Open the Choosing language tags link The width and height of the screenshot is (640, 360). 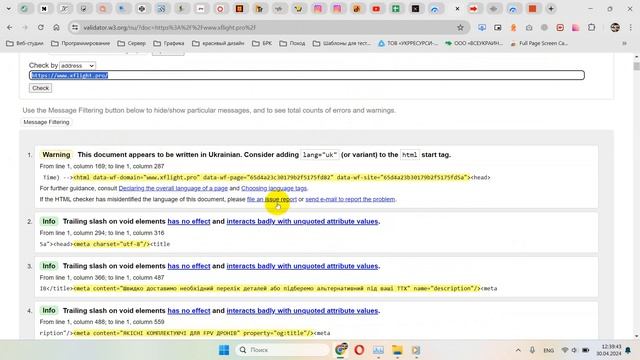pos(274,188)
